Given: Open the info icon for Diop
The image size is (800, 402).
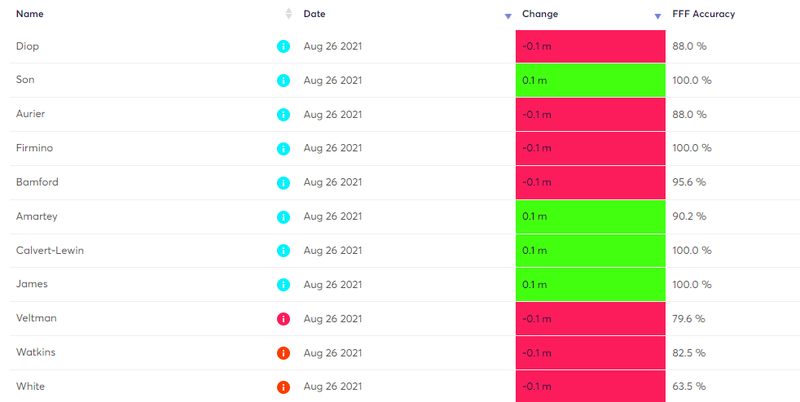Looking at the screenshot, I should pyautogui.click(x=283, y=46).
